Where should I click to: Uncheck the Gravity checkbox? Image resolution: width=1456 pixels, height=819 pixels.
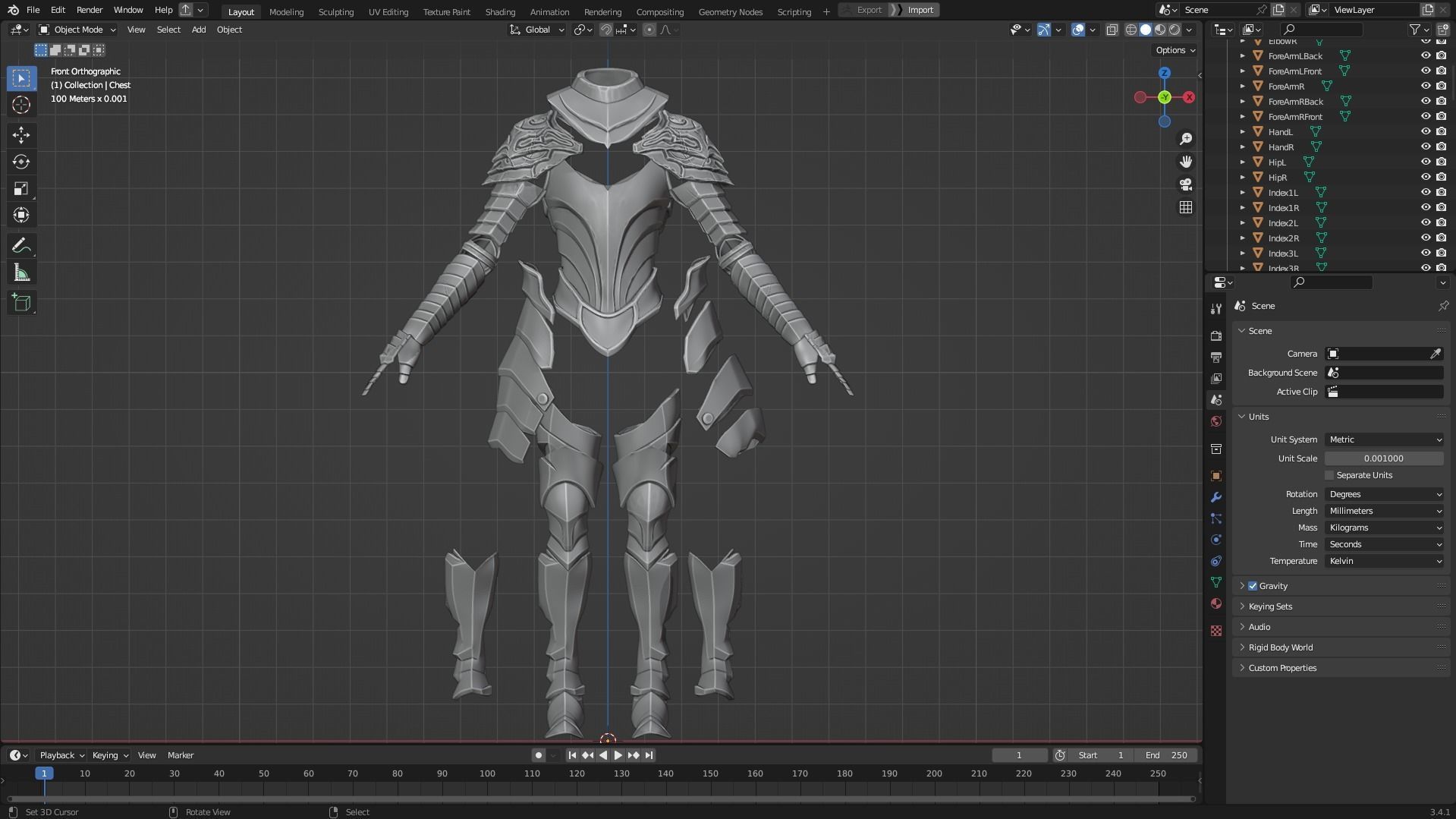[x=1253, y=586]
